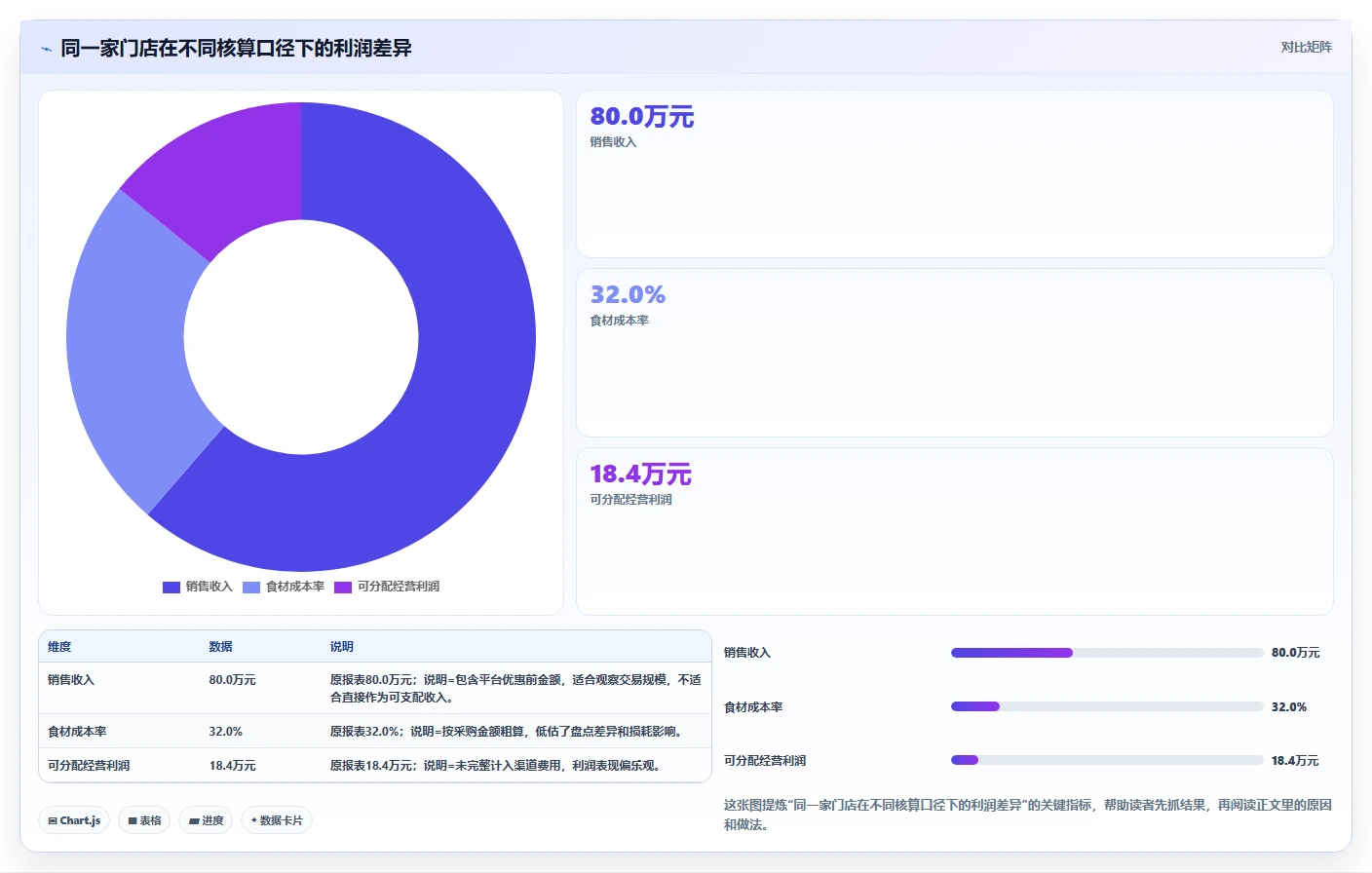
Task: Click the title 同一家门店在不同核算口径下的利润差异
Action: pos(236,48)
